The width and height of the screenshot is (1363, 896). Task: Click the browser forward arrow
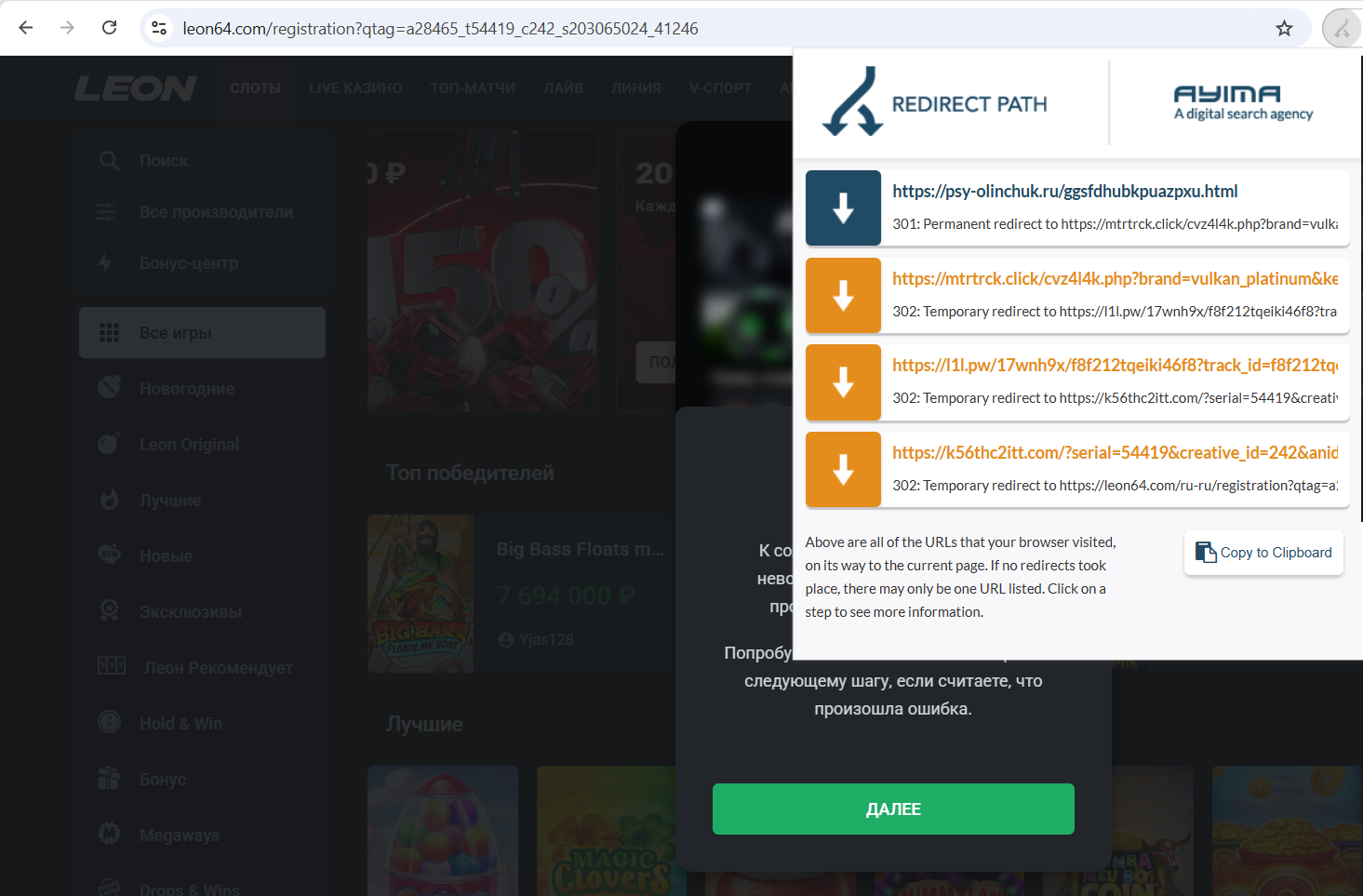[x=67, y=28]
